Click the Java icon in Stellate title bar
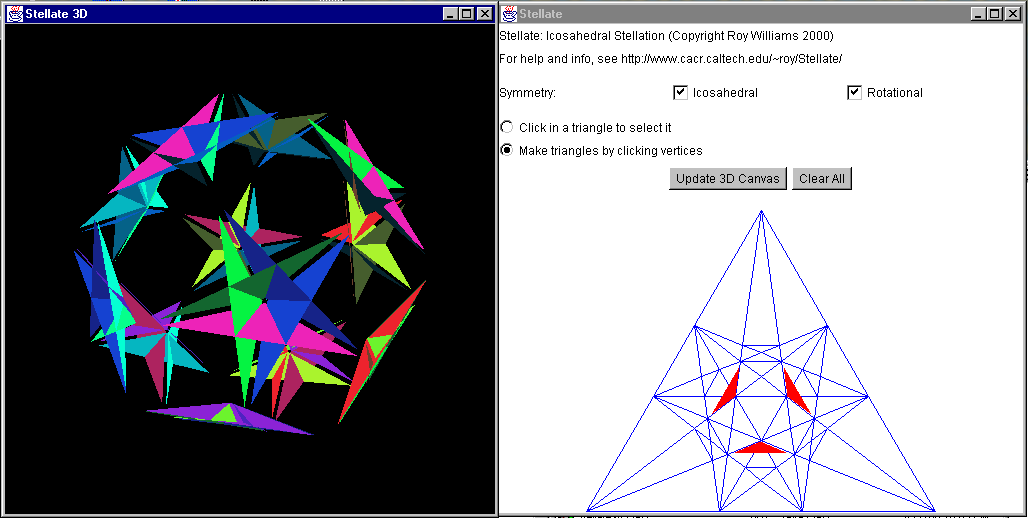This screenshot has height=518, width=1028. pos(509,14)
